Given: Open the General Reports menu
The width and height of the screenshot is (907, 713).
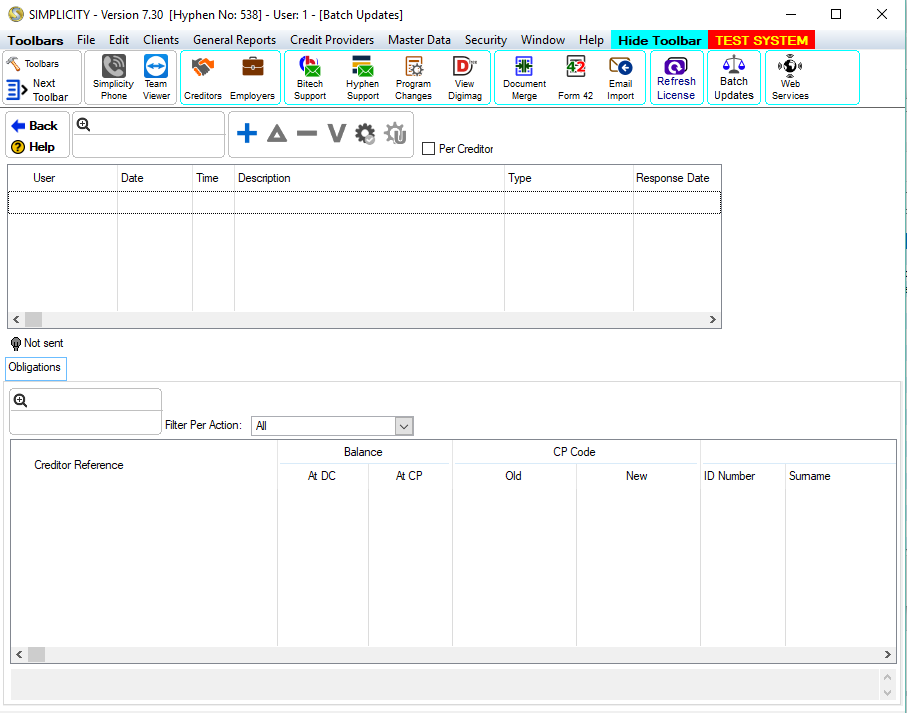Looking at the screenshot, I should tap(234, 40).
